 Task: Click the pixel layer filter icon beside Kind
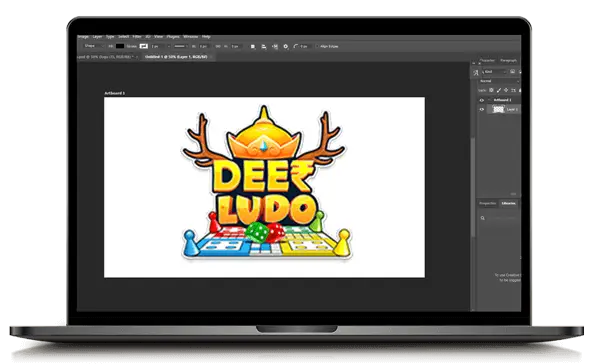tap(512, 72)
